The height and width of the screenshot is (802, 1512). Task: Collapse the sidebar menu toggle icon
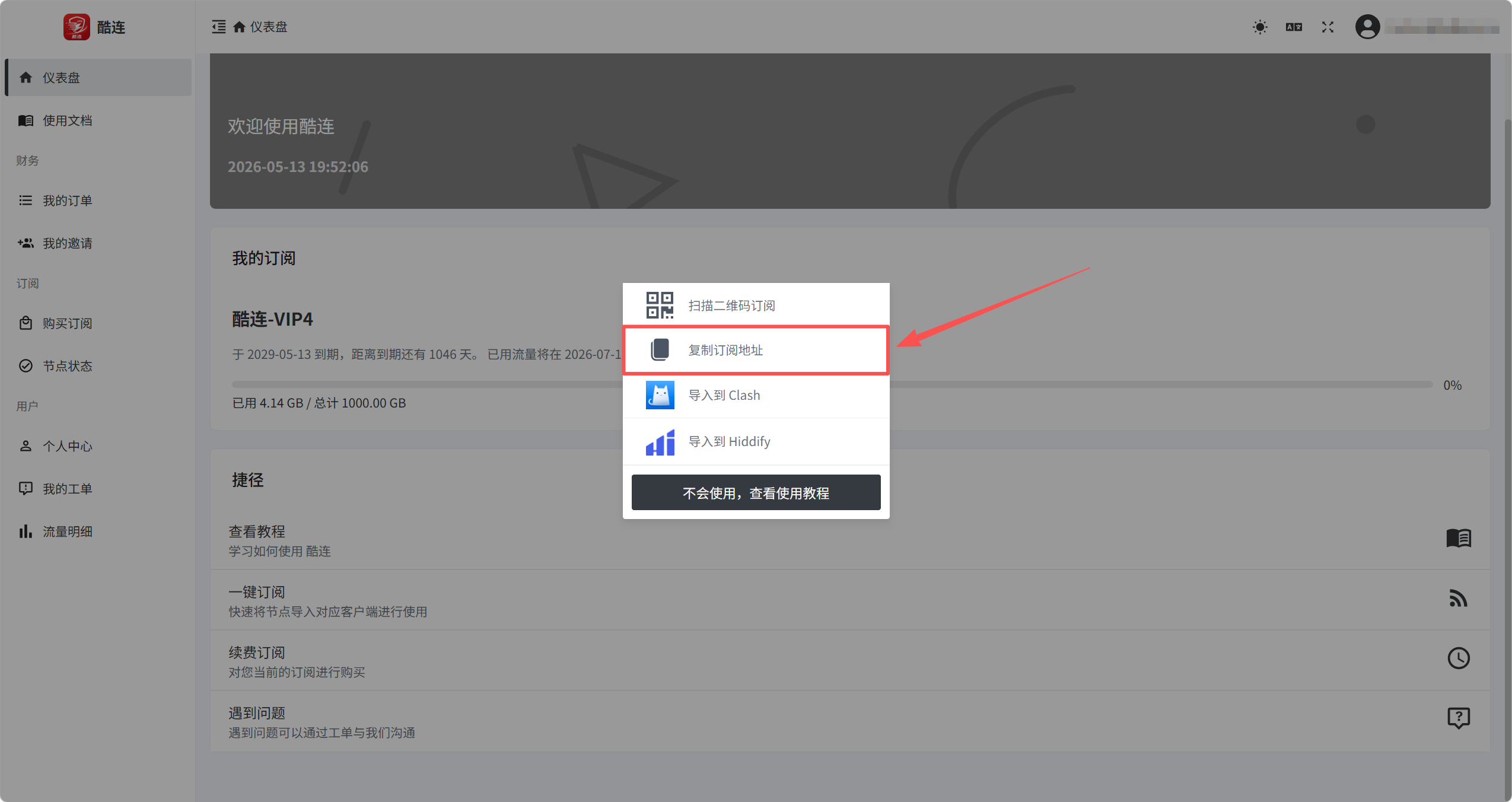[x=219, y=27]
